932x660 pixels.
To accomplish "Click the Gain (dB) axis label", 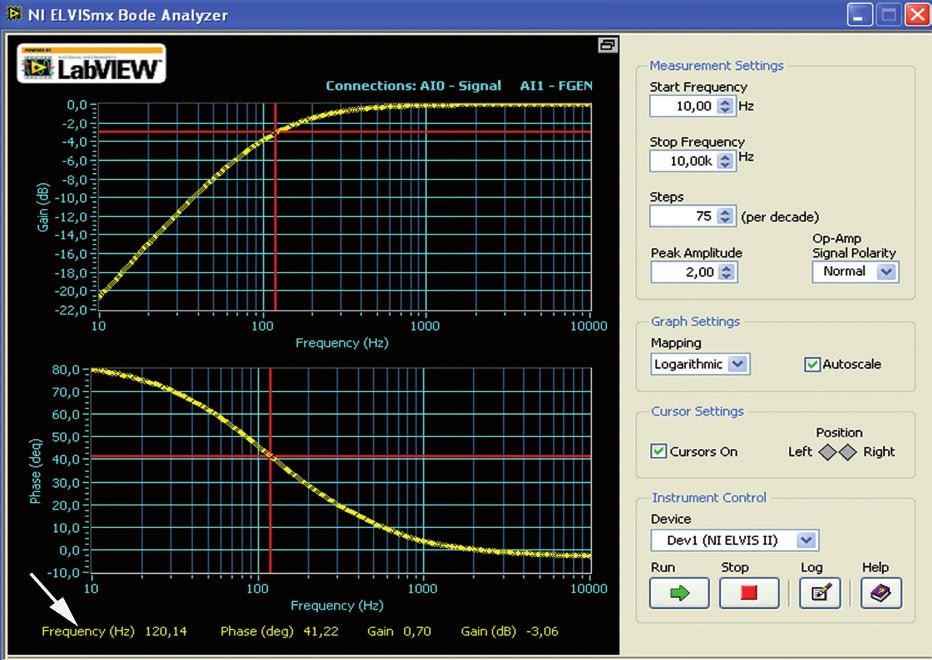I will (42, 207).
